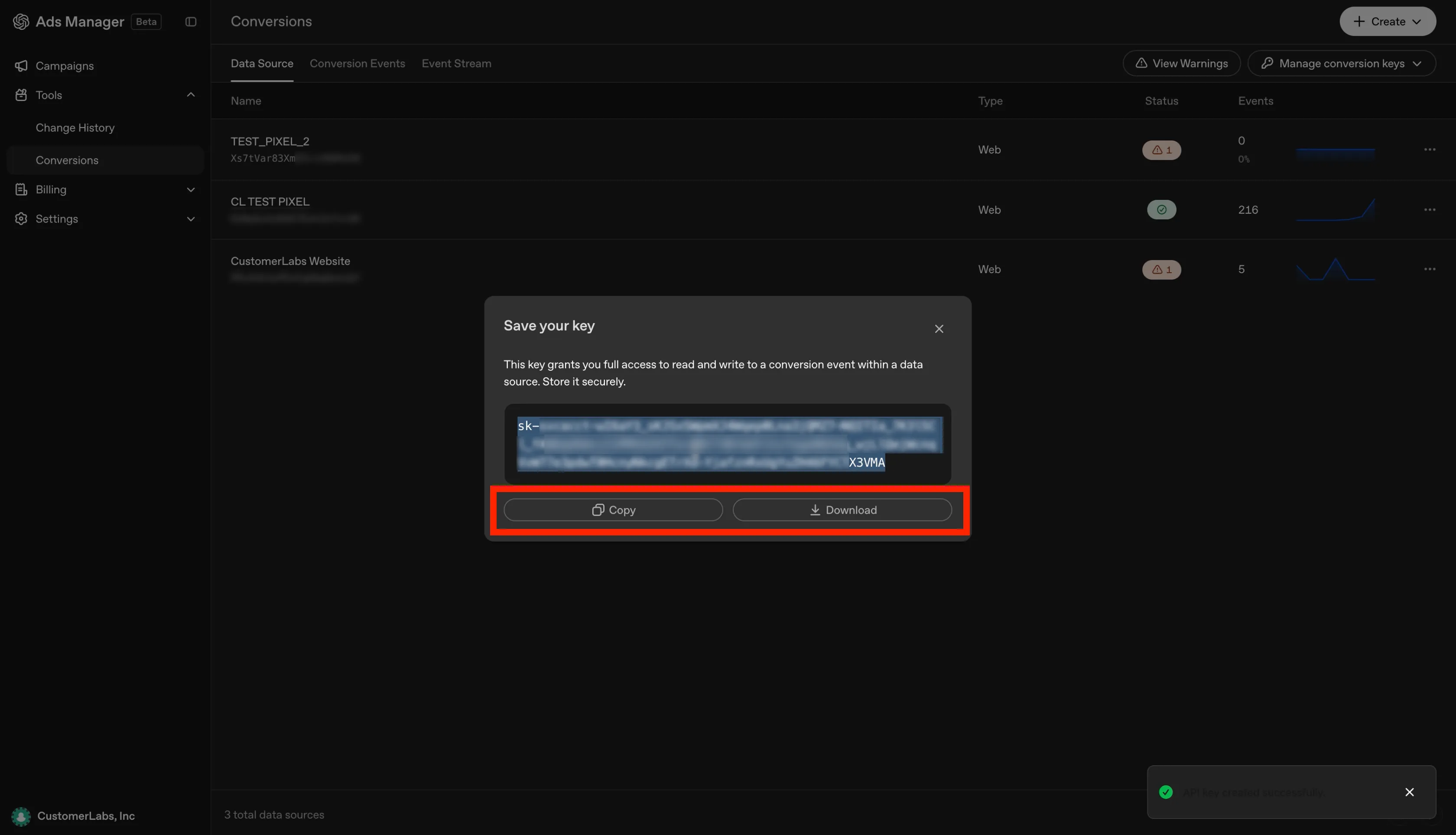Click the Campaigns megaphone icon

(21, 66)
